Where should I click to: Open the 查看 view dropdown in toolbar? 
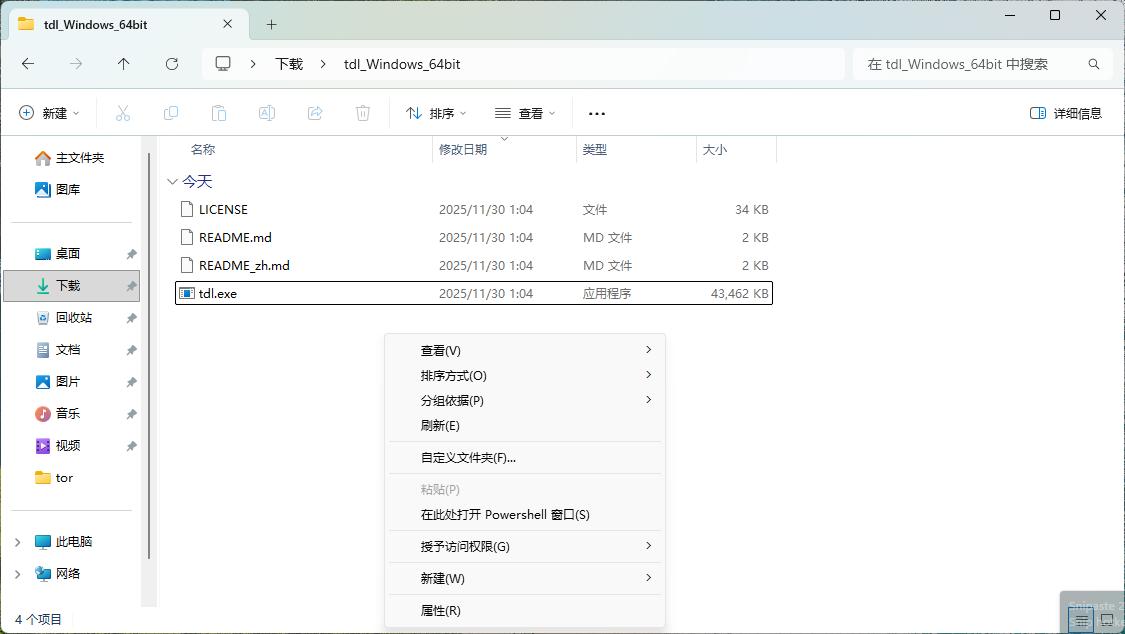click(525, 114)
